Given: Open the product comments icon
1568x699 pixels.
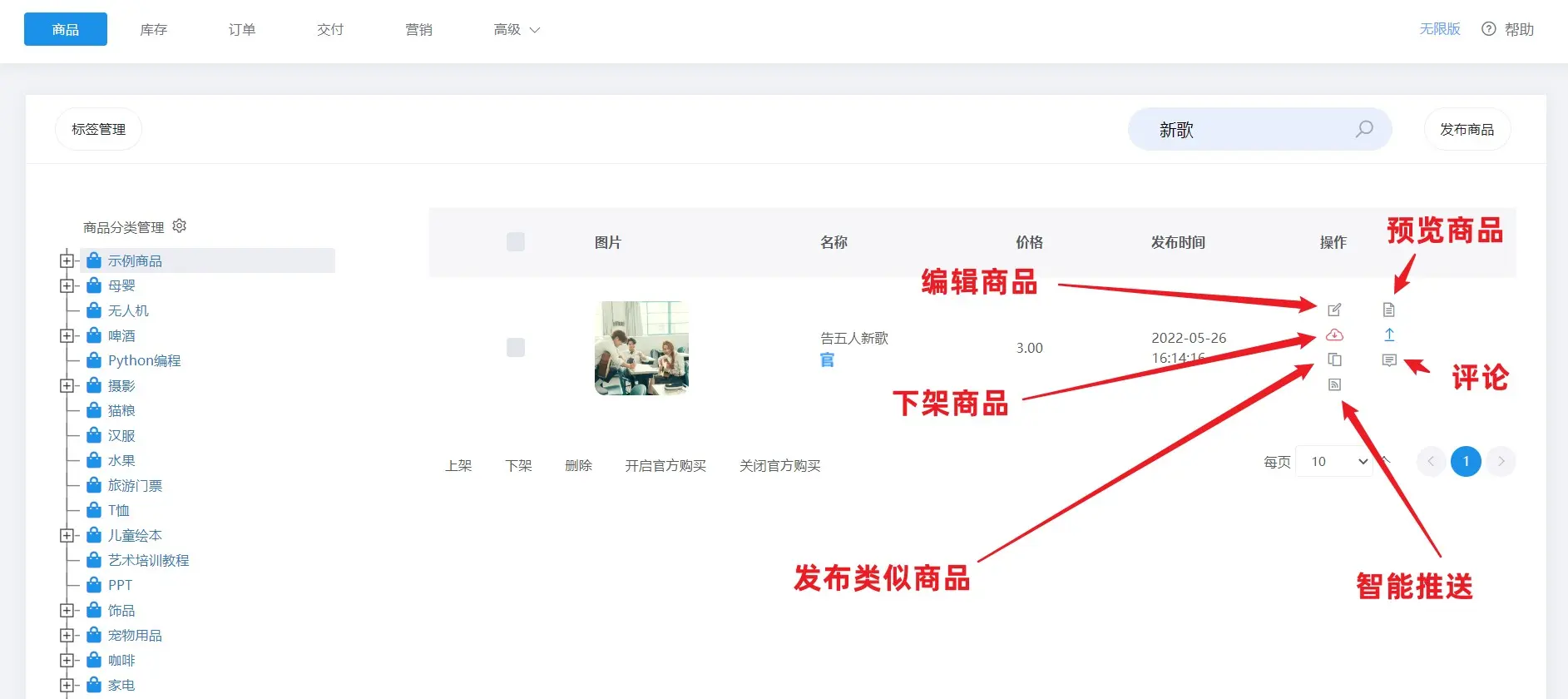Looking at the screenshot, I should (x=1388, y=360).
